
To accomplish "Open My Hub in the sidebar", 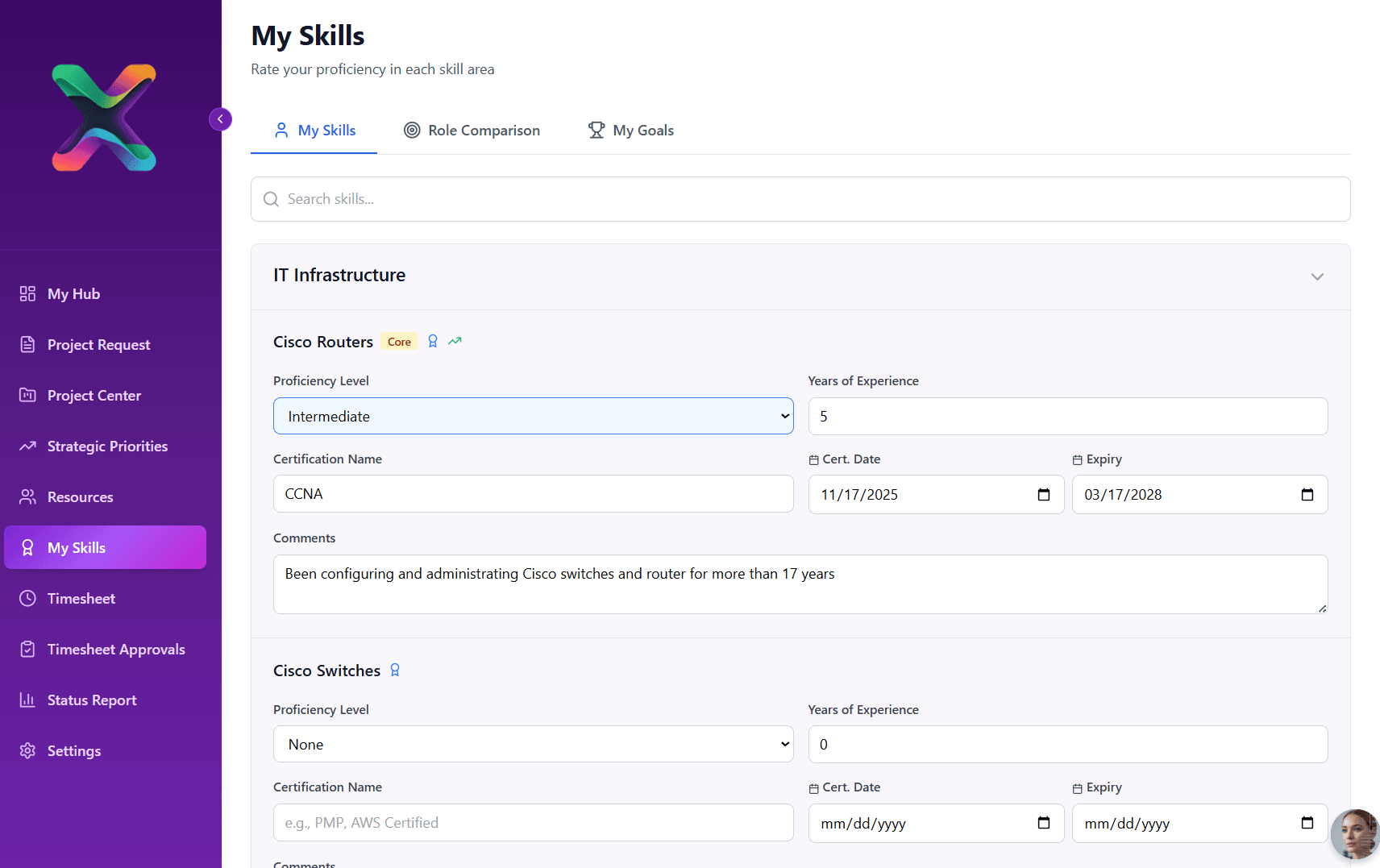I will click(x=105, y=294).
